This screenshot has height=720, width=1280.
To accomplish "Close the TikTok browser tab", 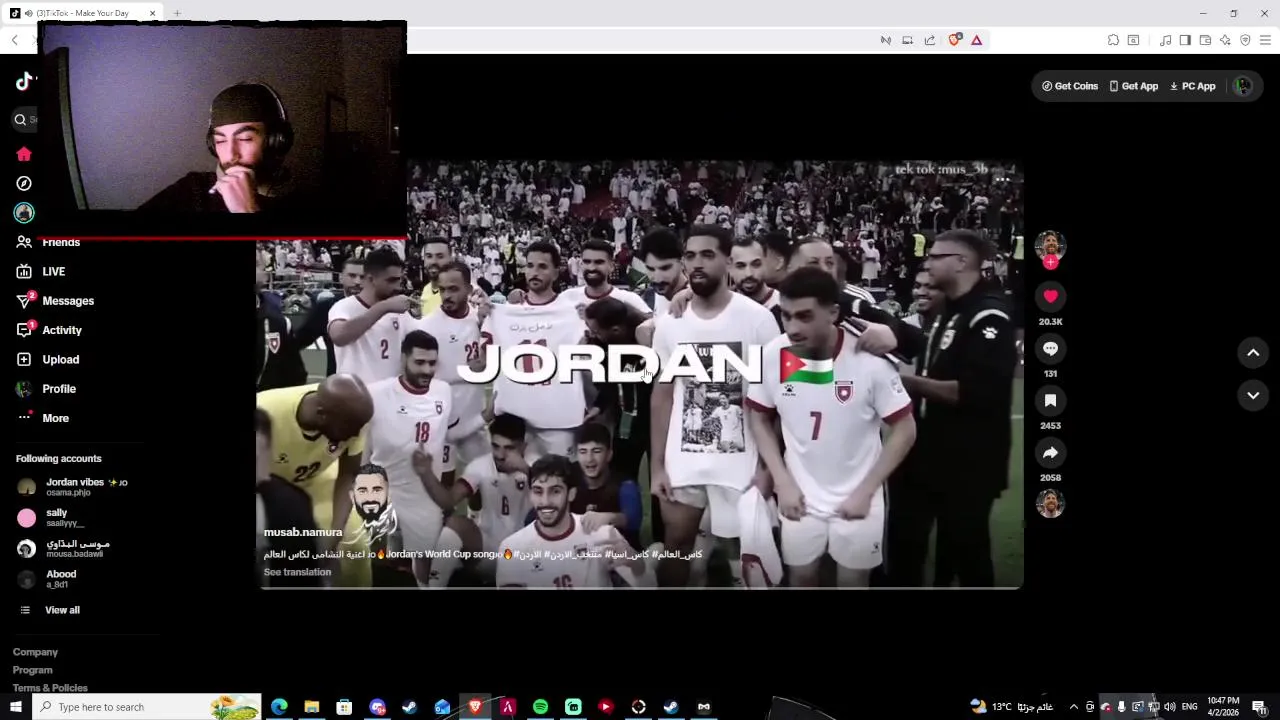I will click(x=153, y=13).
